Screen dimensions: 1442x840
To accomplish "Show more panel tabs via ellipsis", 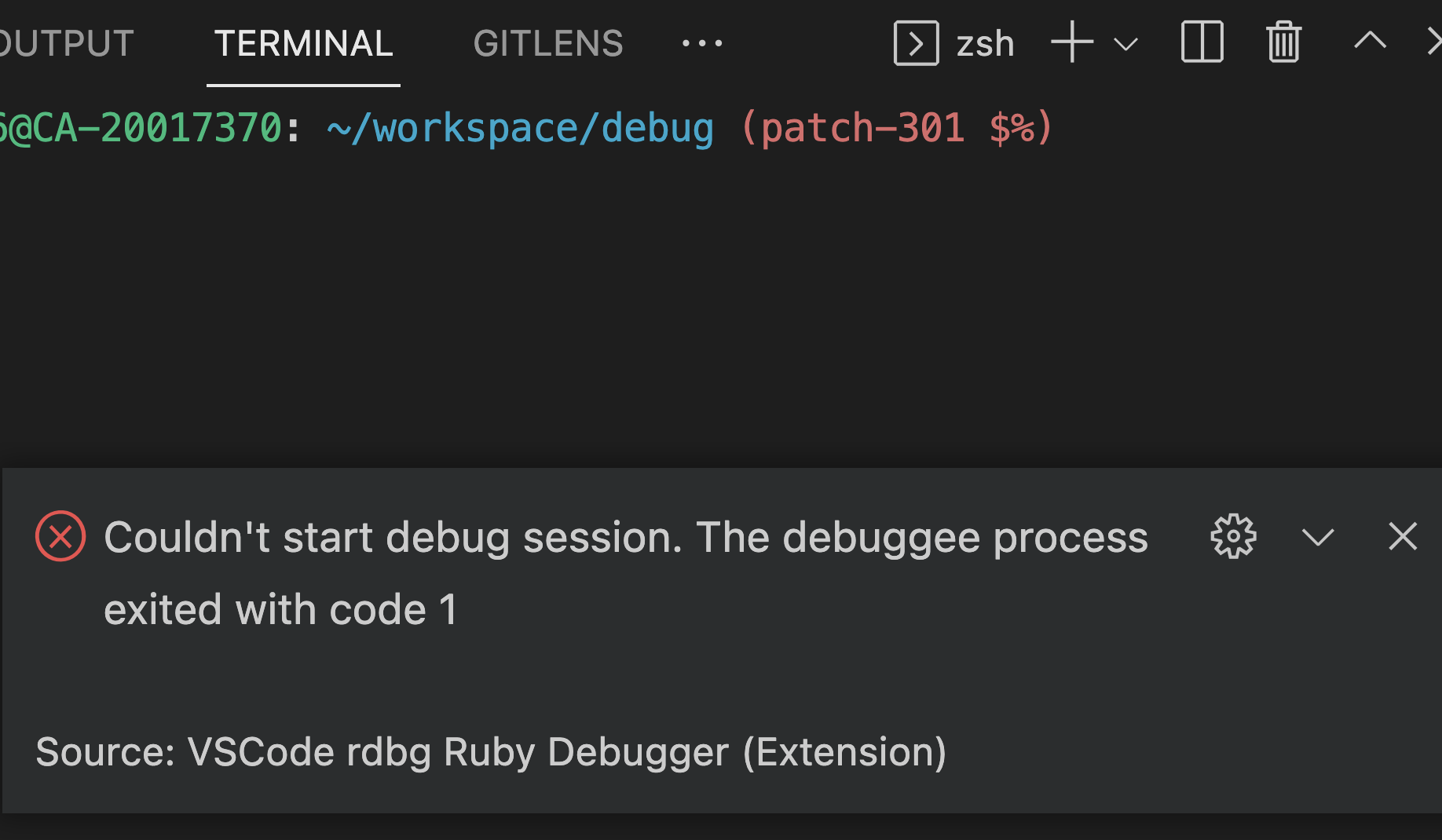I will pos(702,43).
